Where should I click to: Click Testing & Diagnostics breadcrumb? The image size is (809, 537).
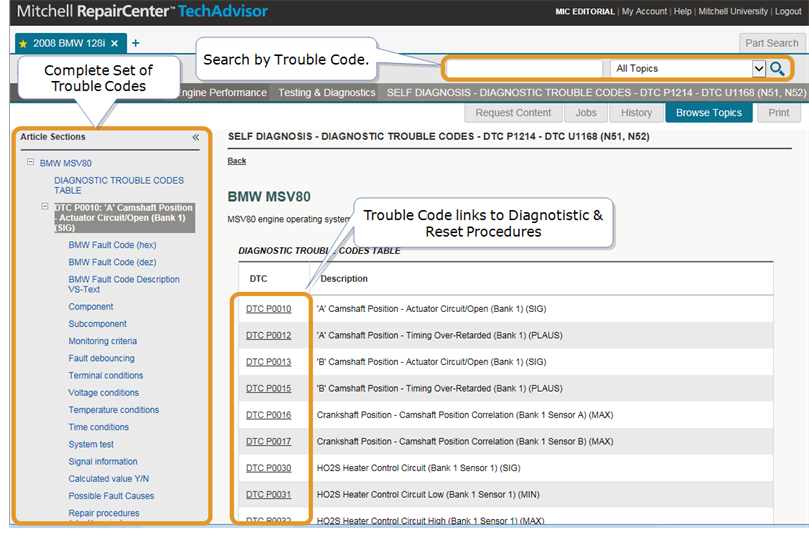pyautogui.click(x=327, y=93)
